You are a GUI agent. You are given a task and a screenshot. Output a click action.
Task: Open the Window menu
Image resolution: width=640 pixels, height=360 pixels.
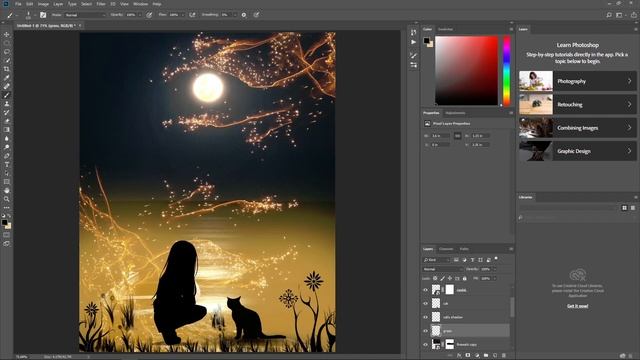click(141, 4)
